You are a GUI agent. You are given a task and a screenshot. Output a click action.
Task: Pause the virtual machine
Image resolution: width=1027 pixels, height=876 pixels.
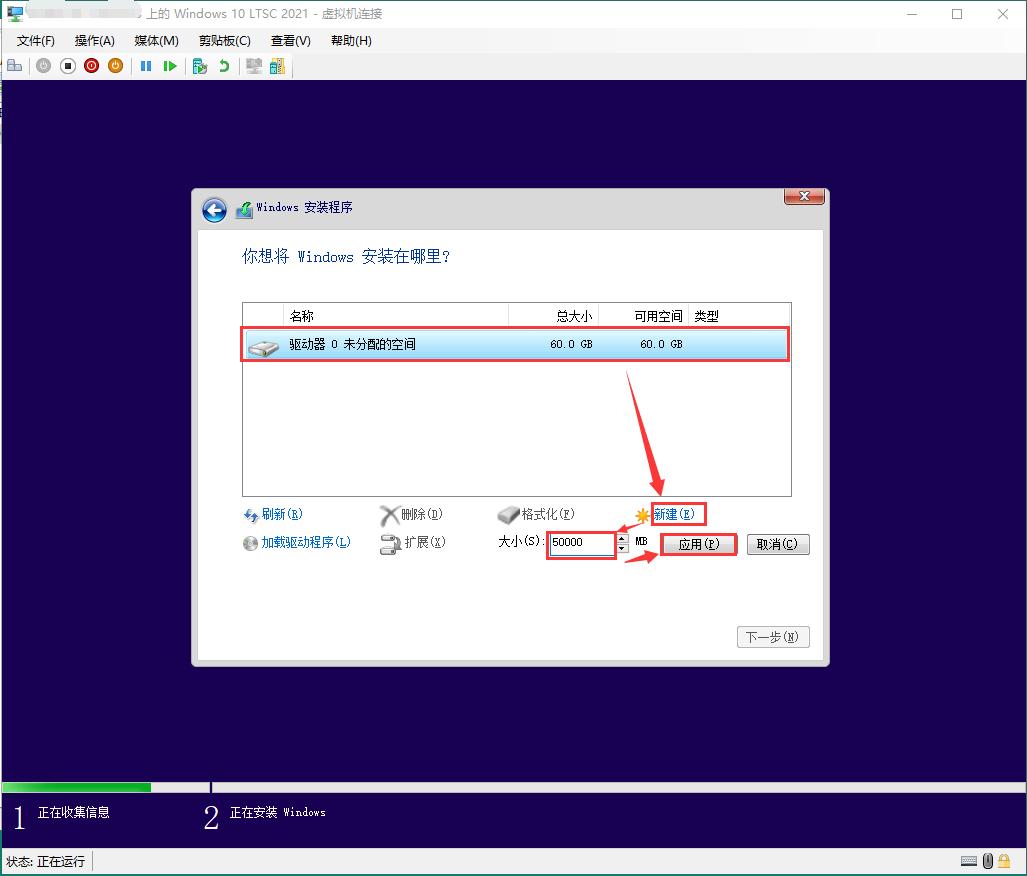[x=146, y=66]
